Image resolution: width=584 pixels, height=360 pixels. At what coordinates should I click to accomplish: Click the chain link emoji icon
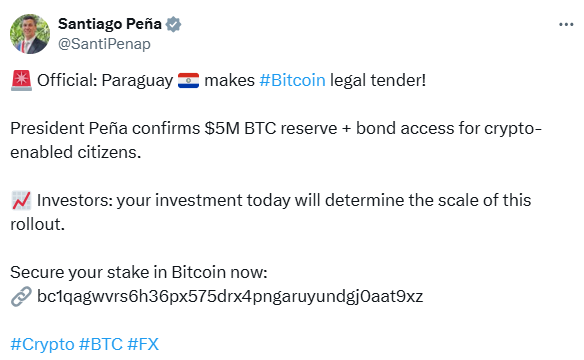[21, 296]
